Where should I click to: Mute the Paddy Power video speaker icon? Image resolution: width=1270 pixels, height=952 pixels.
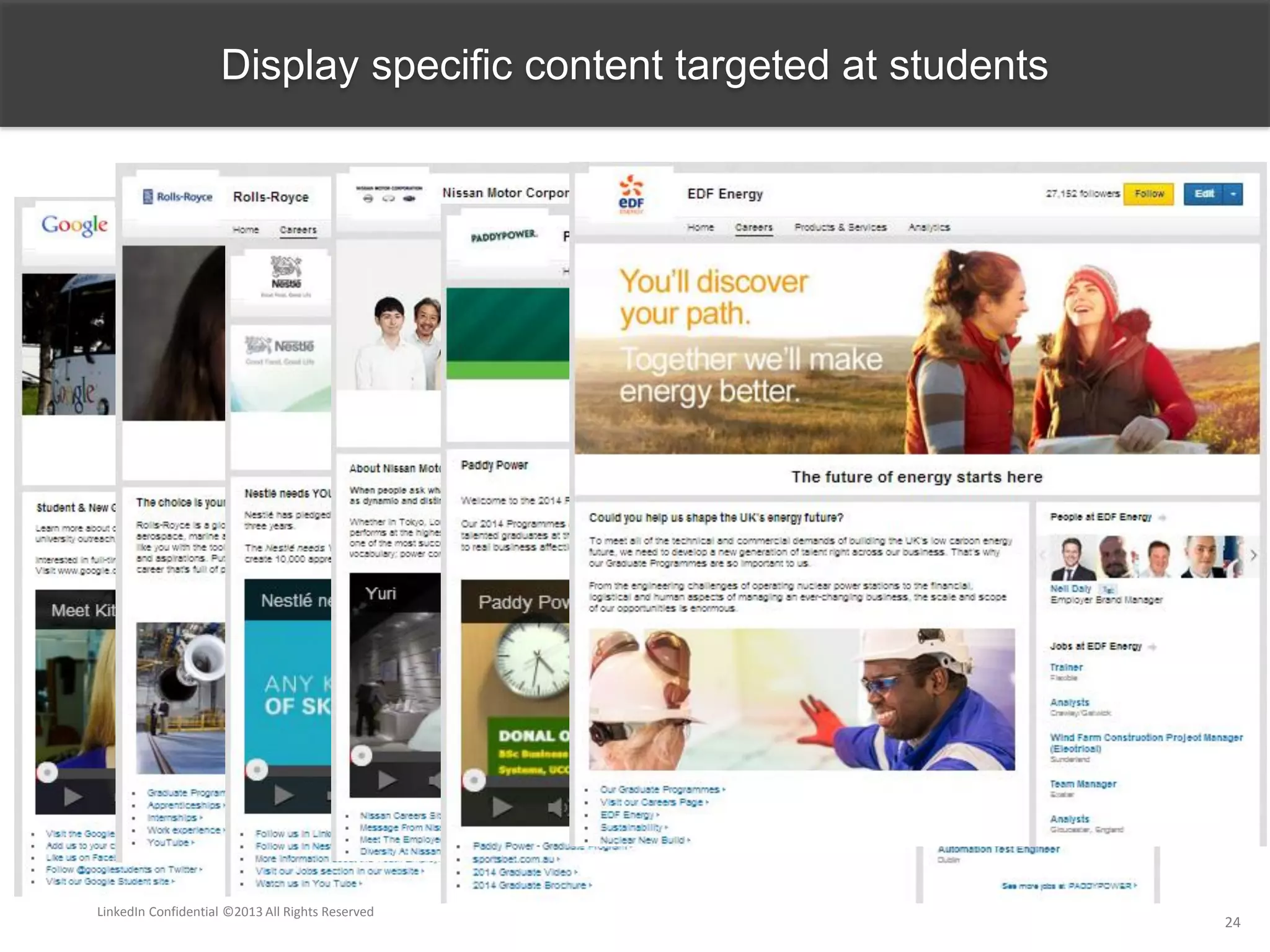pos(557,807)
